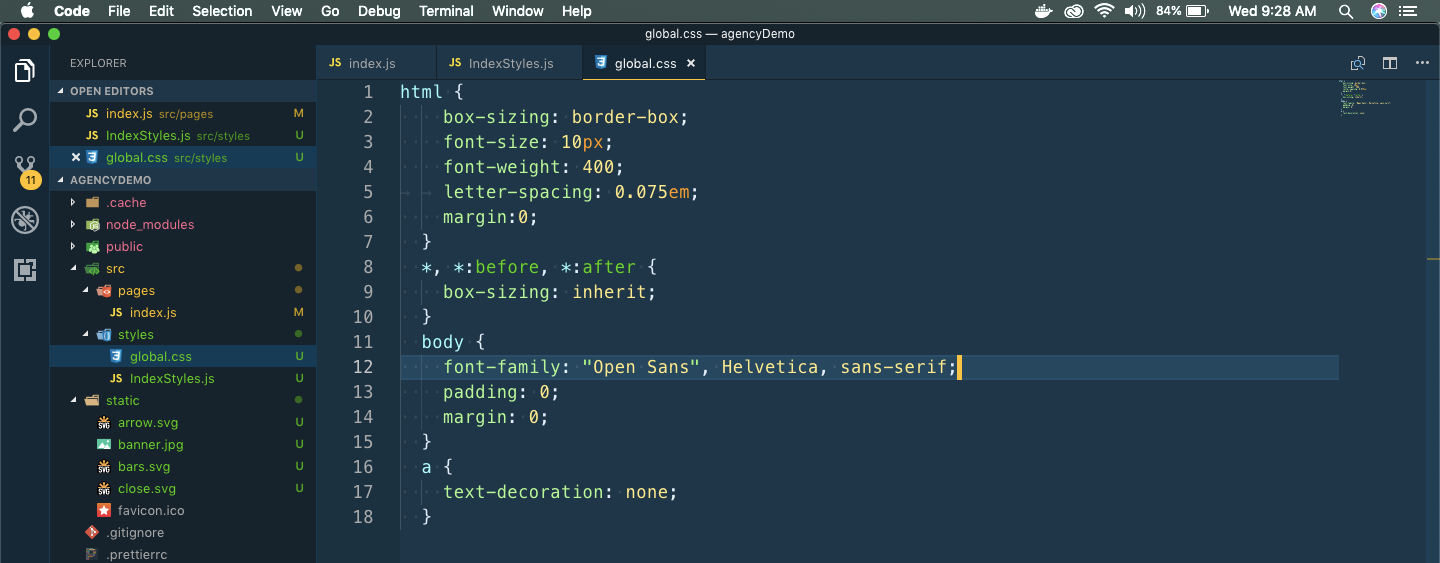The image size is (1440, 563).
Task: Collapse the static folder
Action: pos(122,400)
